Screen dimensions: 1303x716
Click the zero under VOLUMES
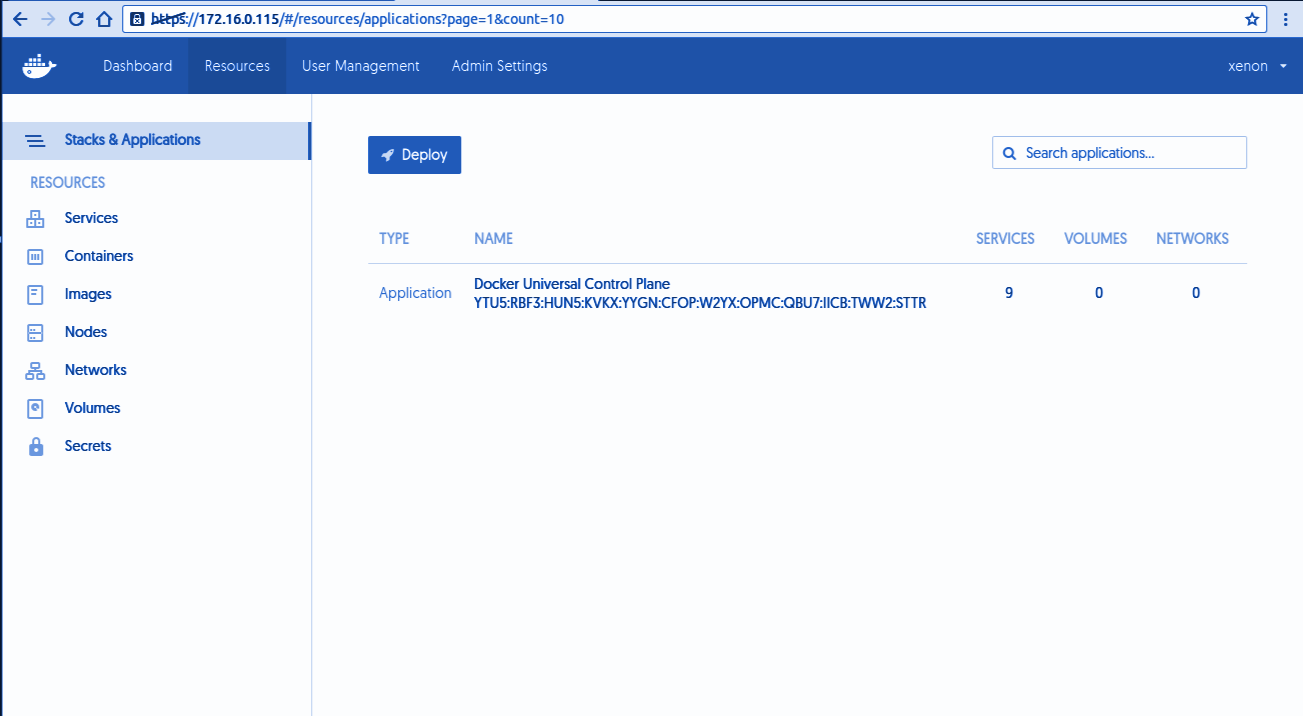1099,293
